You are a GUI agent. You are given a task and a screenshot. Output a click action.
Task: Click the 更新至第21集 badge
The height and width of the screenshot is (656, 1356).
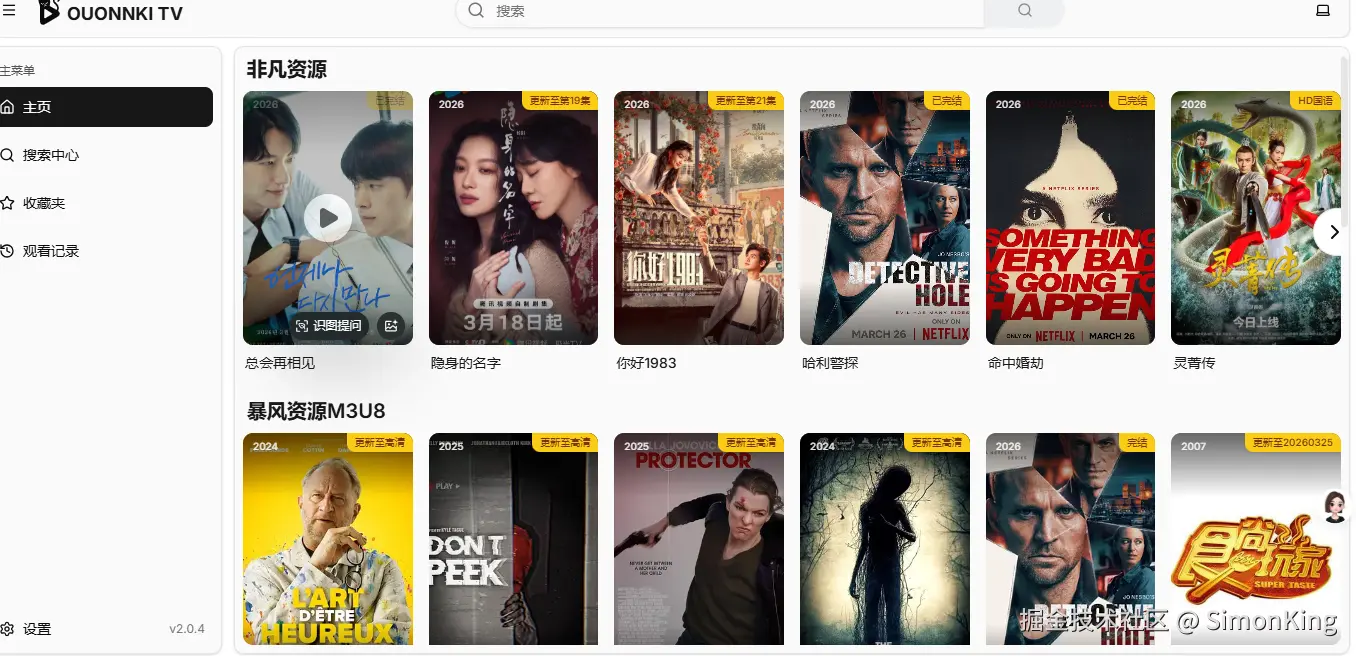(746, 101)
